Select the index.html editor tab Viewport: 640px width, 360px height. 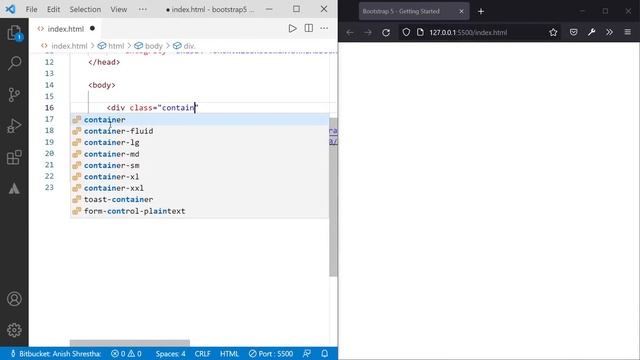tap(65, 29)
